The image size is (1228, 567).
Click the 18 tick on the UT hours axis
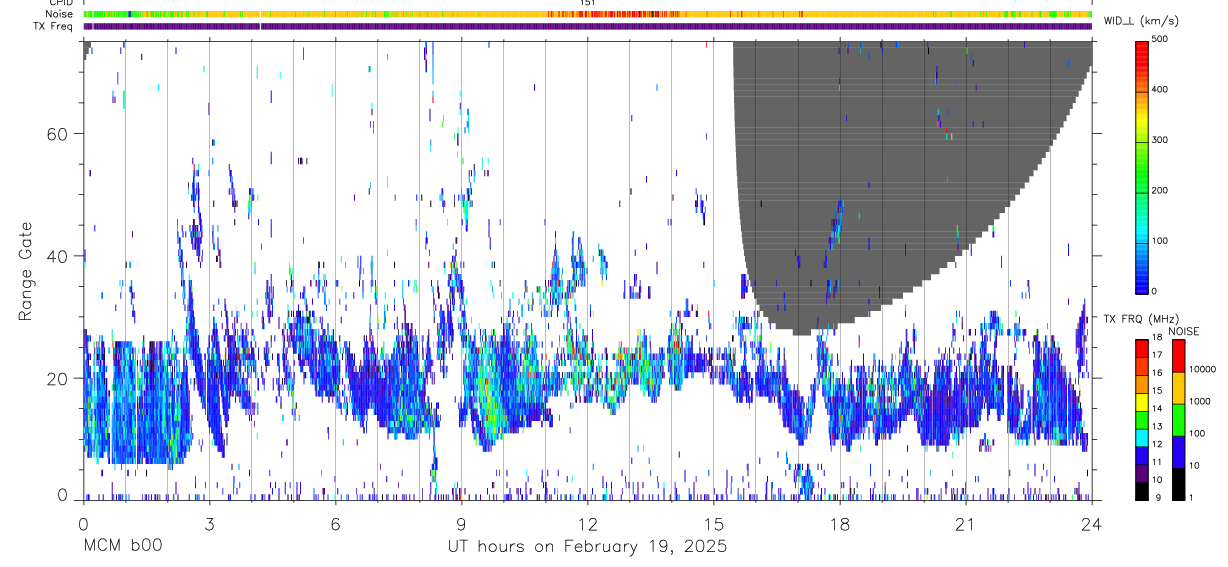coord(840,523)
